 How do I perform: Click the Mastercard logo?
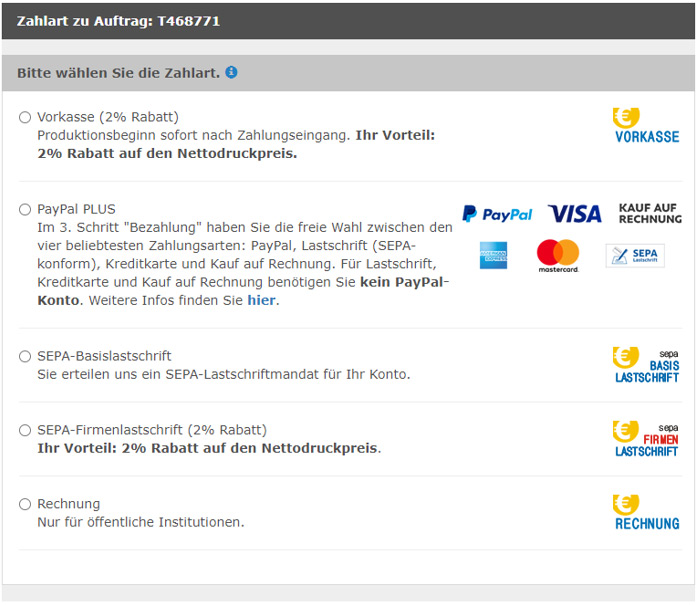pyautogui.click(x=558, y=256)
